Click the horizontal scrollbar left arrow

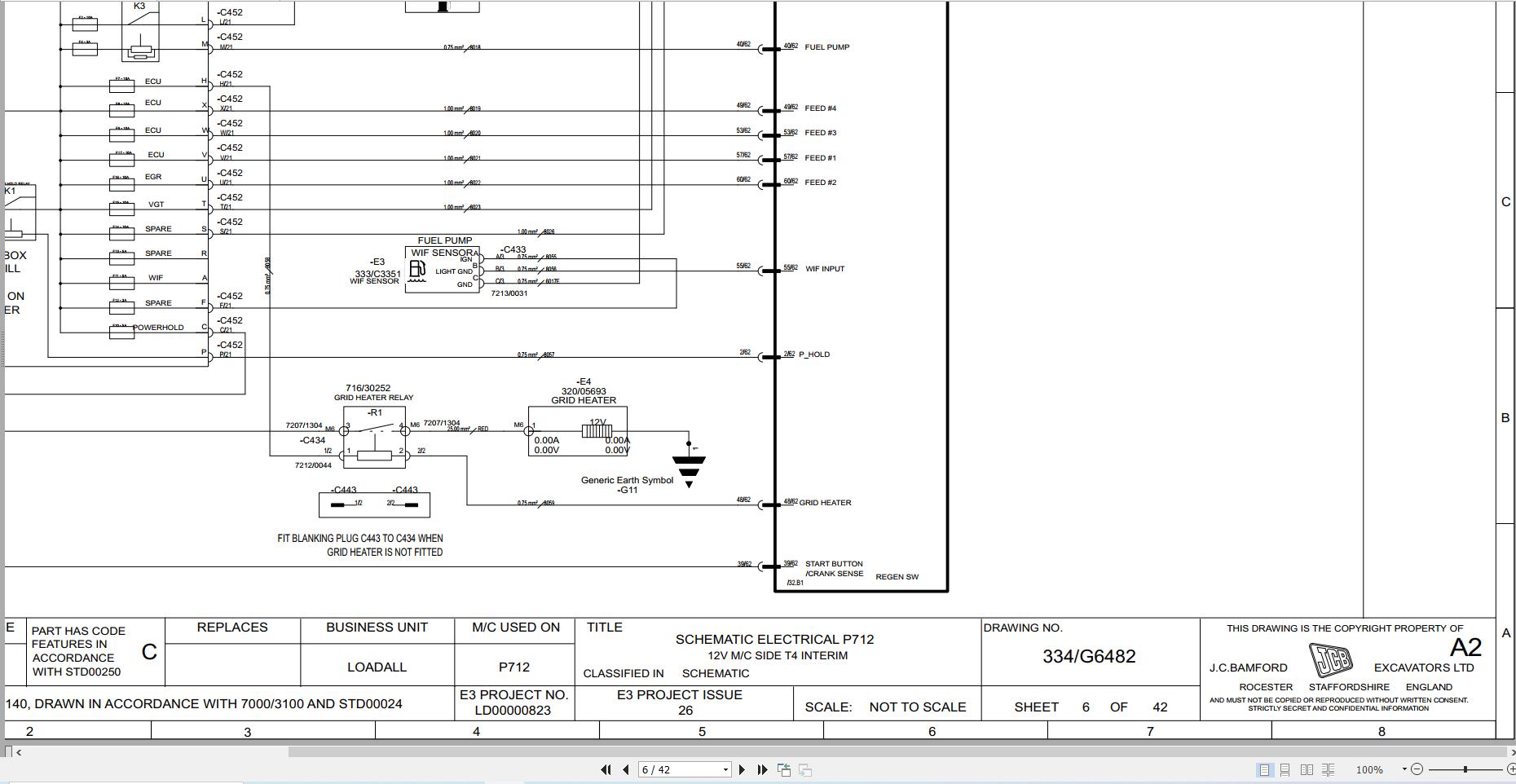click(x=19, y=752)
